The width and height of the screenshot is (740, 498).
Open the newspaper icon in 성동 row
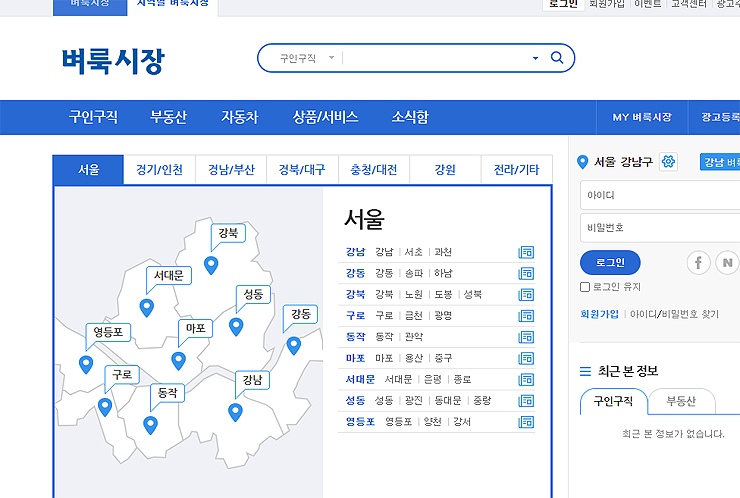pos(526,401)
